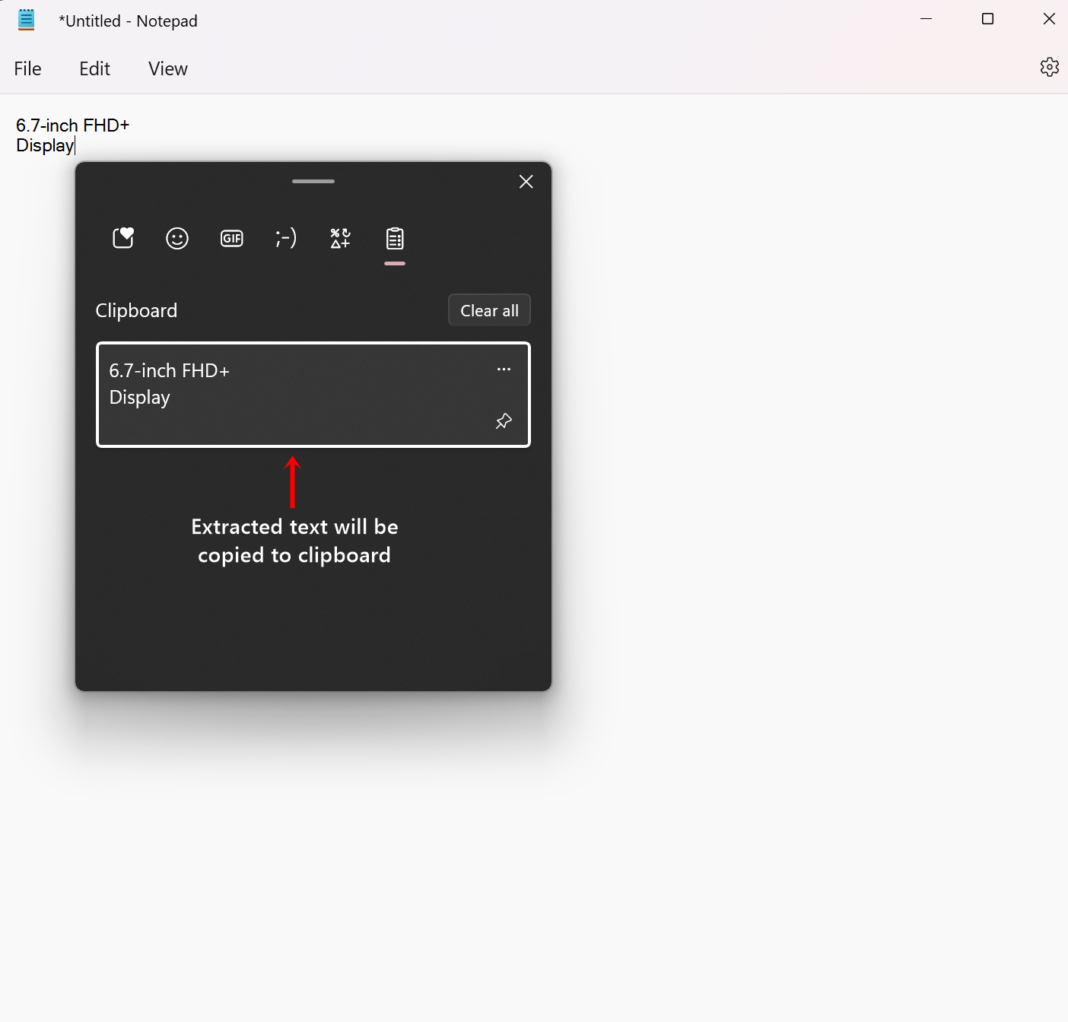Image resolution: width=1068 pixels, height=1022 pixels.
Task: Keep the clipboard entry pinned via thumbtack
Action: pos(504,421)
